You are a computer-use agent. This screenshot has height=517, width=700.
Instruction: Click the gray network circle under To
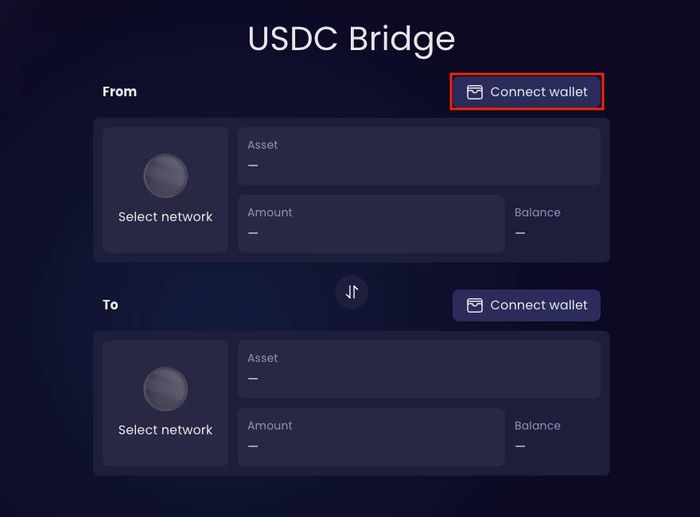coord(166,389)
